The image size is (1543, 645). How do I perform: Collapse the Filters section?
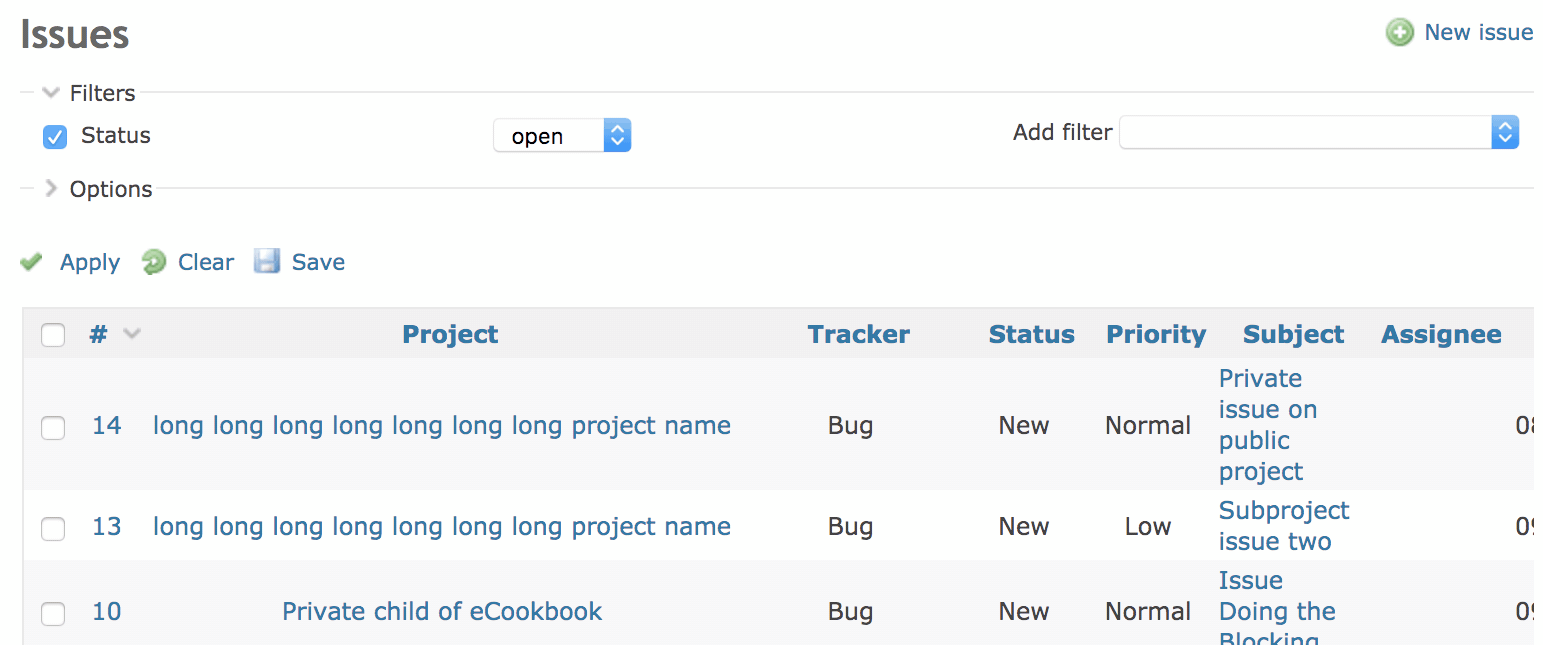point(51,93)
